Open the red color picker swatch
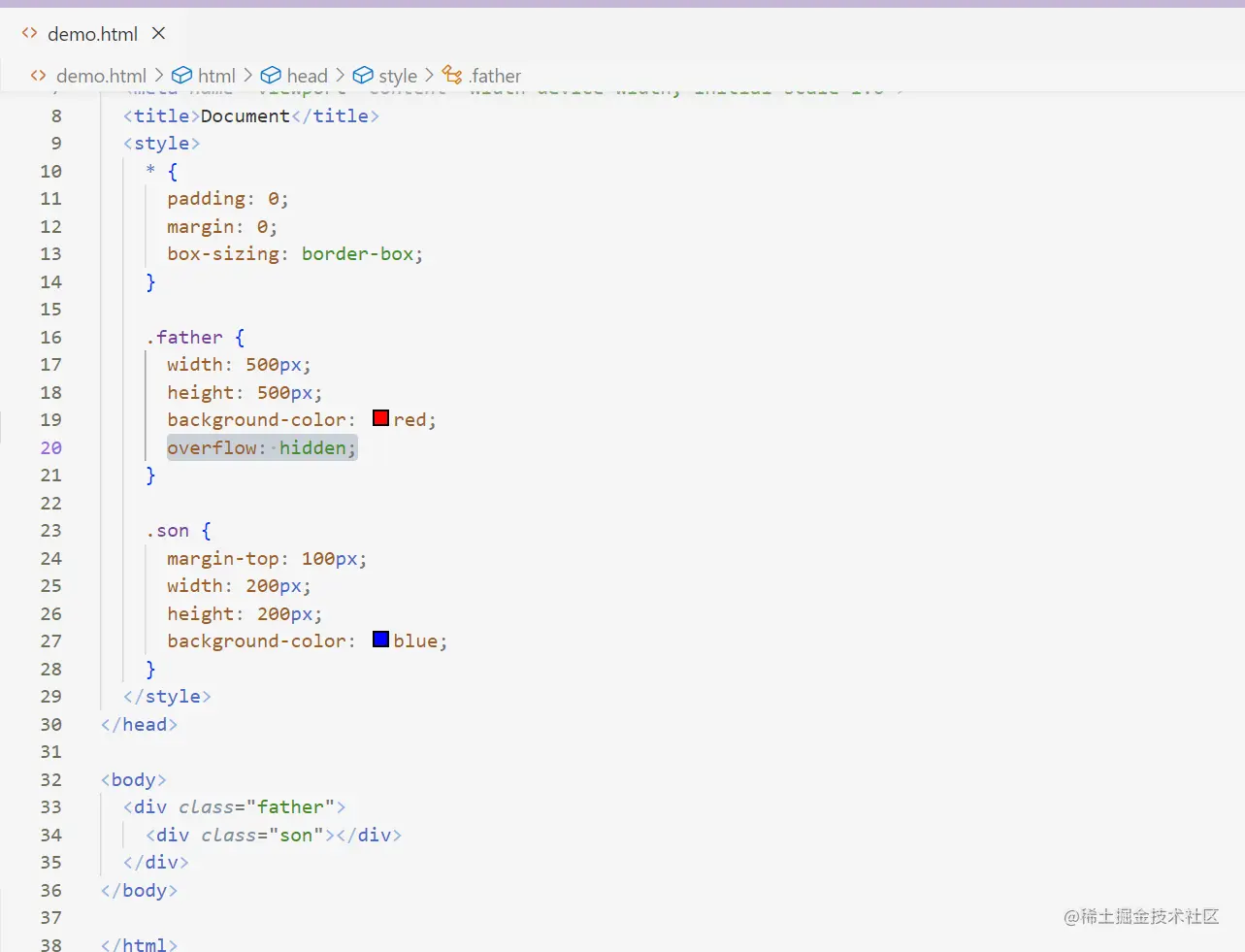This screenshot has width=1245, height=952. [x=380, y=418]
